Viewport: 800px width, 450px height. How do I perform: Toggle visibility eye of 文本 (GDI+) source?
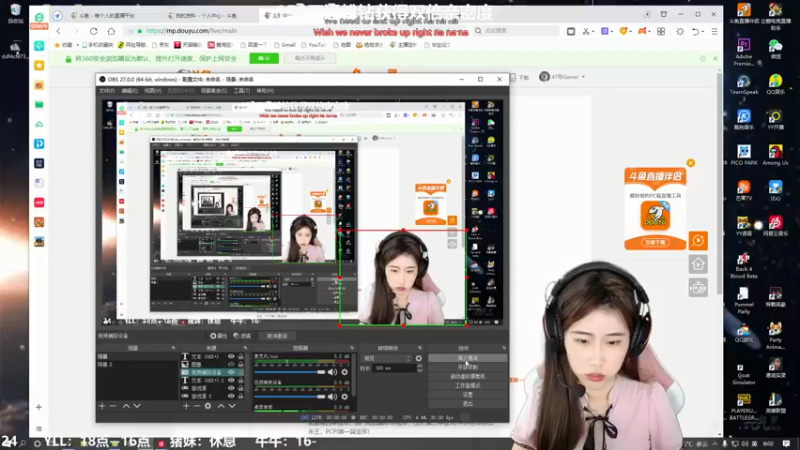[231, 357]
